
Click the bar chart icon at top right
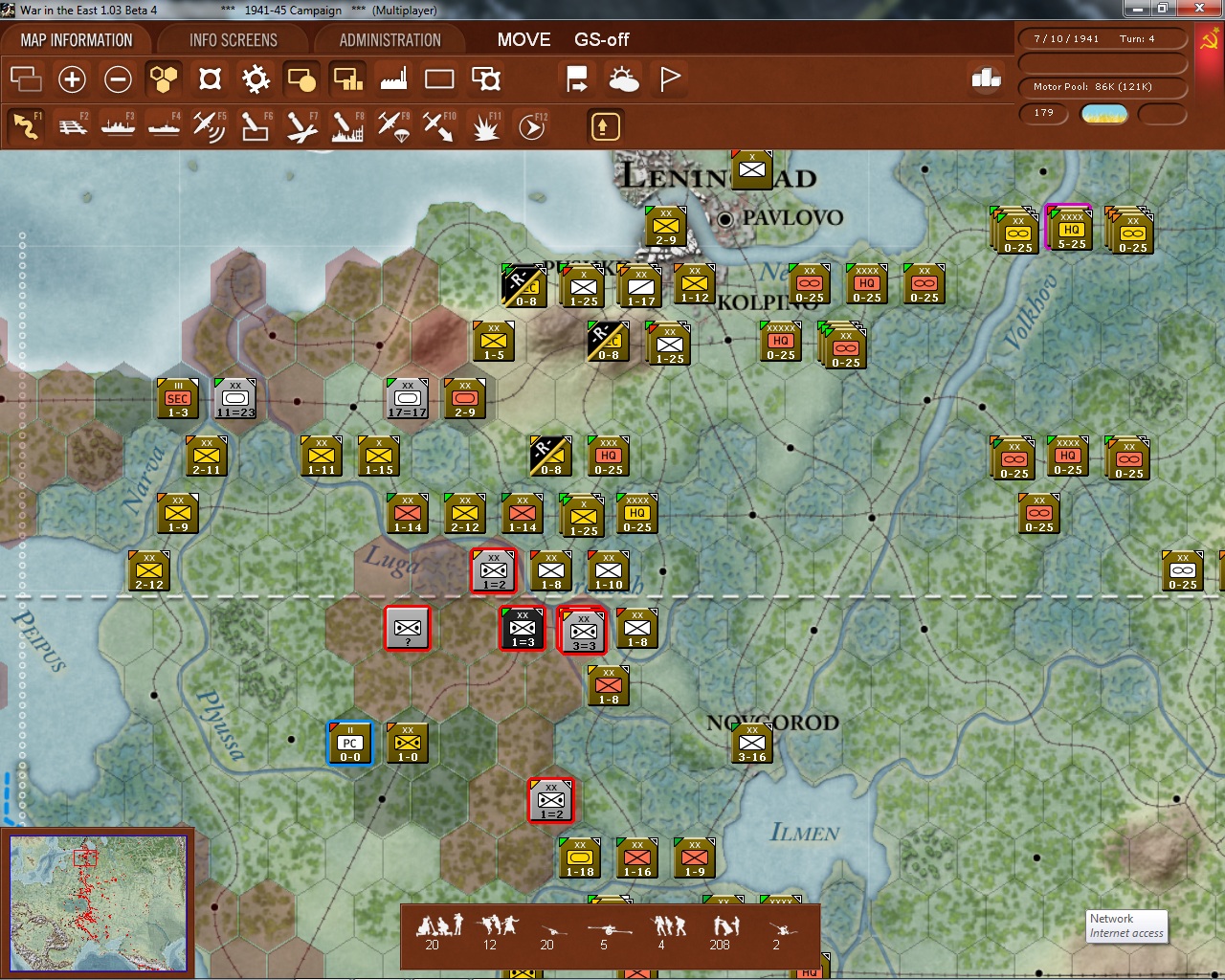[x=986, y=78]
